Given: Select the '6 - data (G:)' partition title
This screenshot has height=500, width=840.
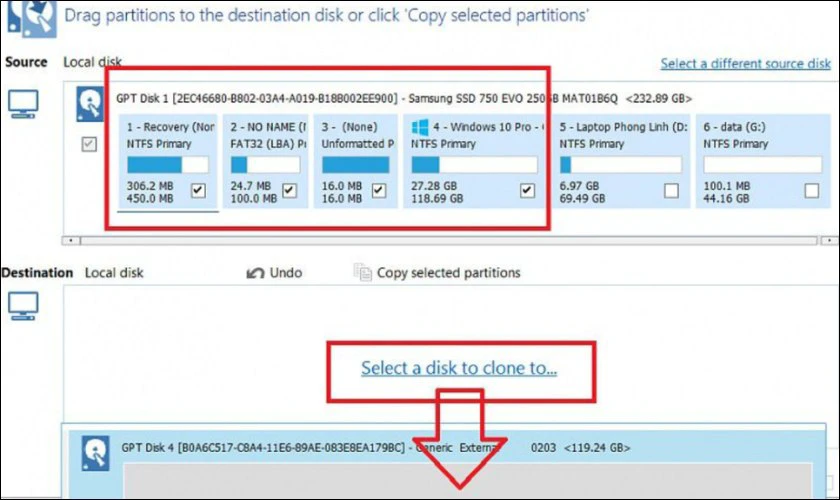Looking at the screenshot, I should 734,127.
